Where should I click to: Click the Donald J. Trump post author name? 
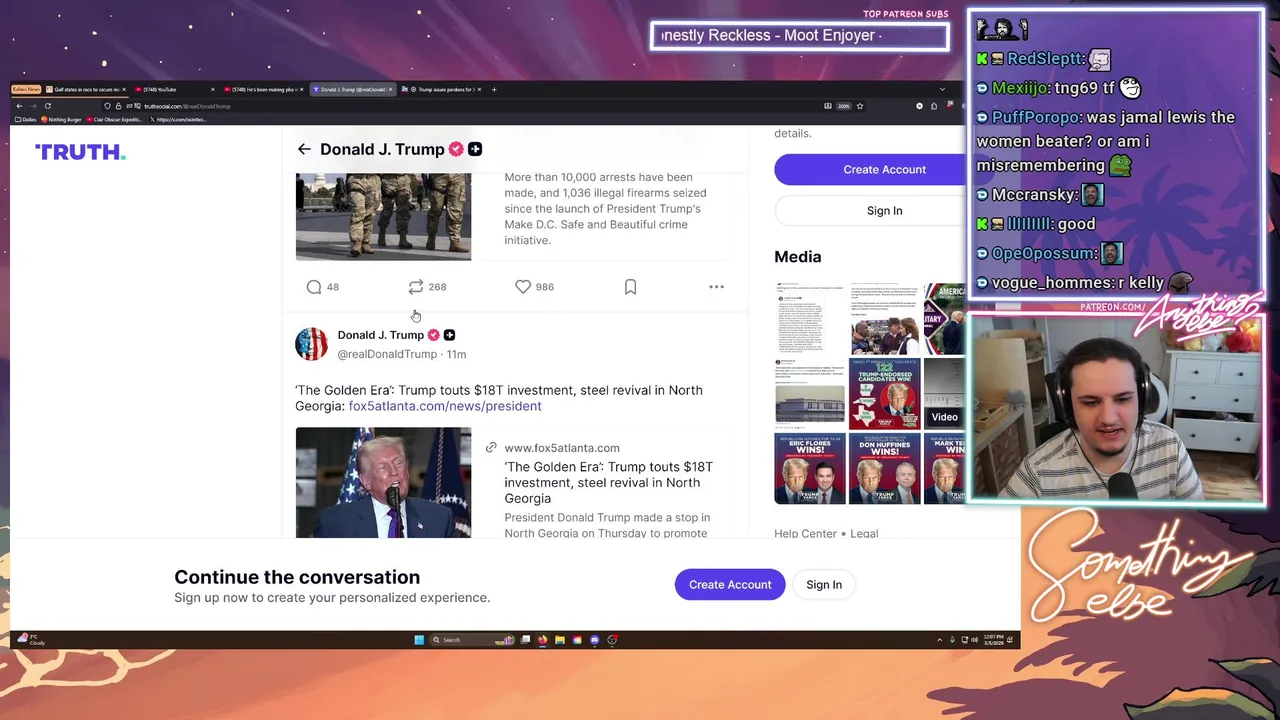(380, 335)
